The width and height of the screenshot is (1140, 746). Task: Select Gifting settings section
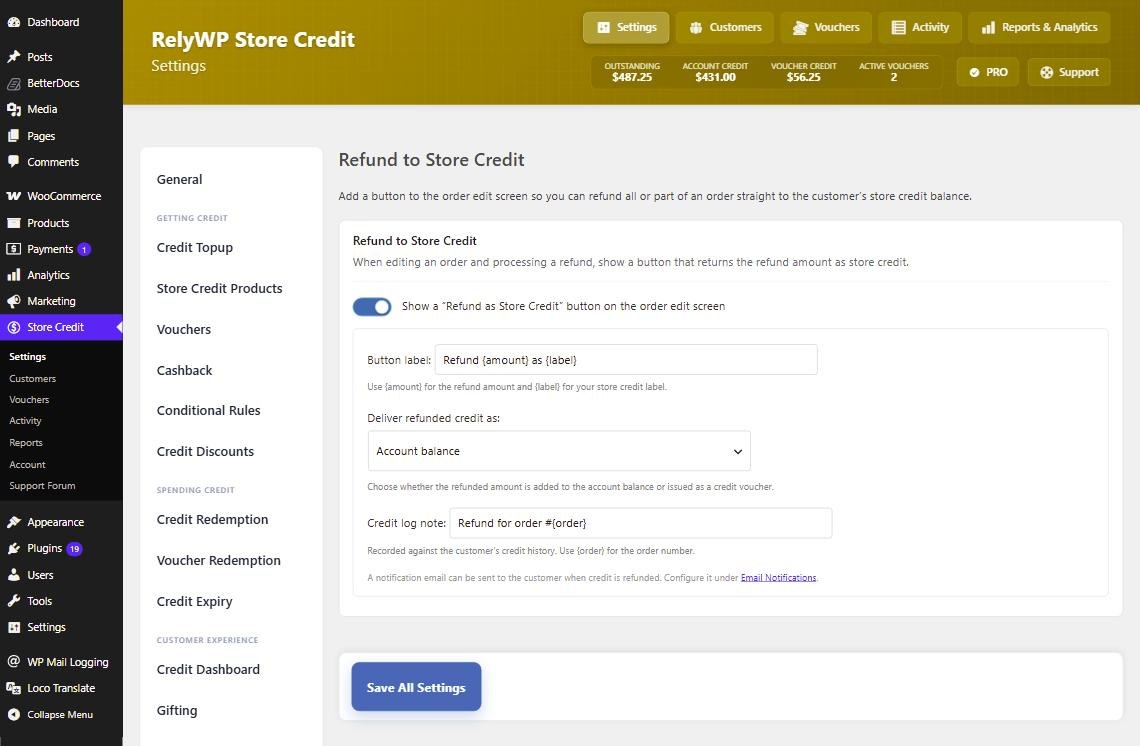click(x=177, y=711)
